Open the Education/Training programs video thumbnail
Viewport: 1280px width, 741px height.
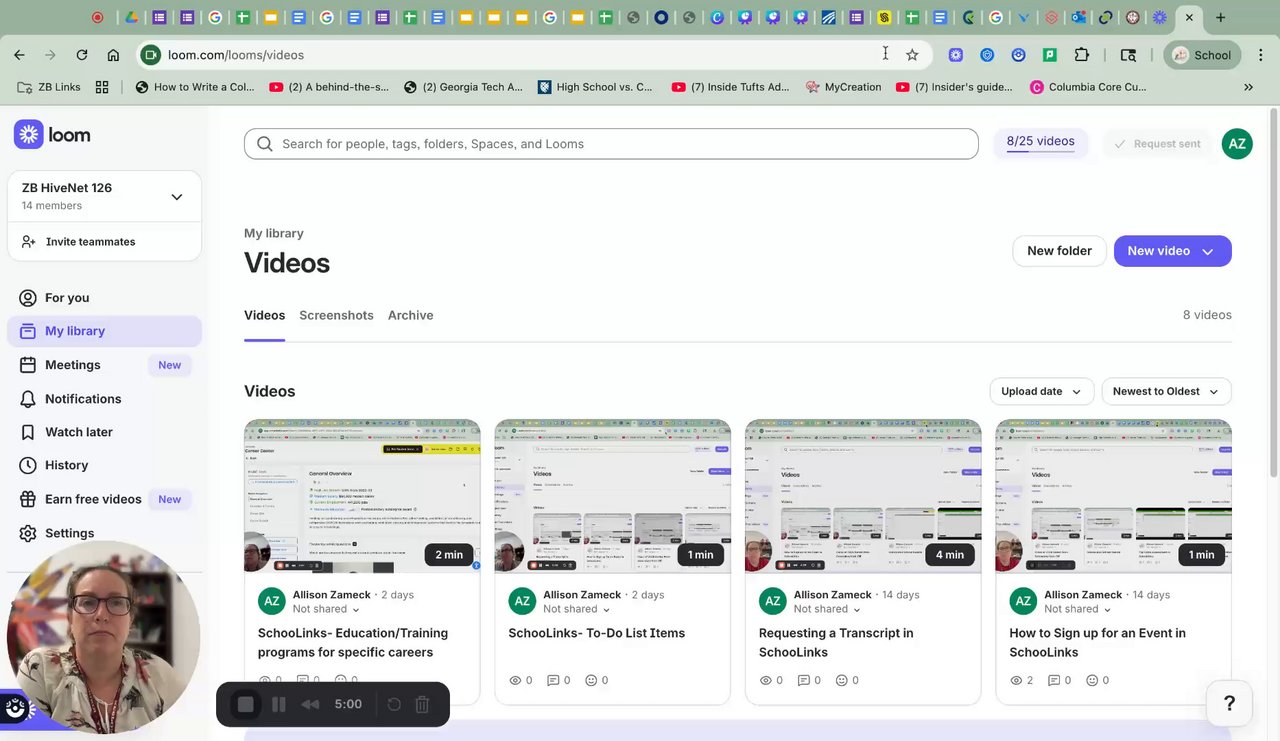(362, 496)
